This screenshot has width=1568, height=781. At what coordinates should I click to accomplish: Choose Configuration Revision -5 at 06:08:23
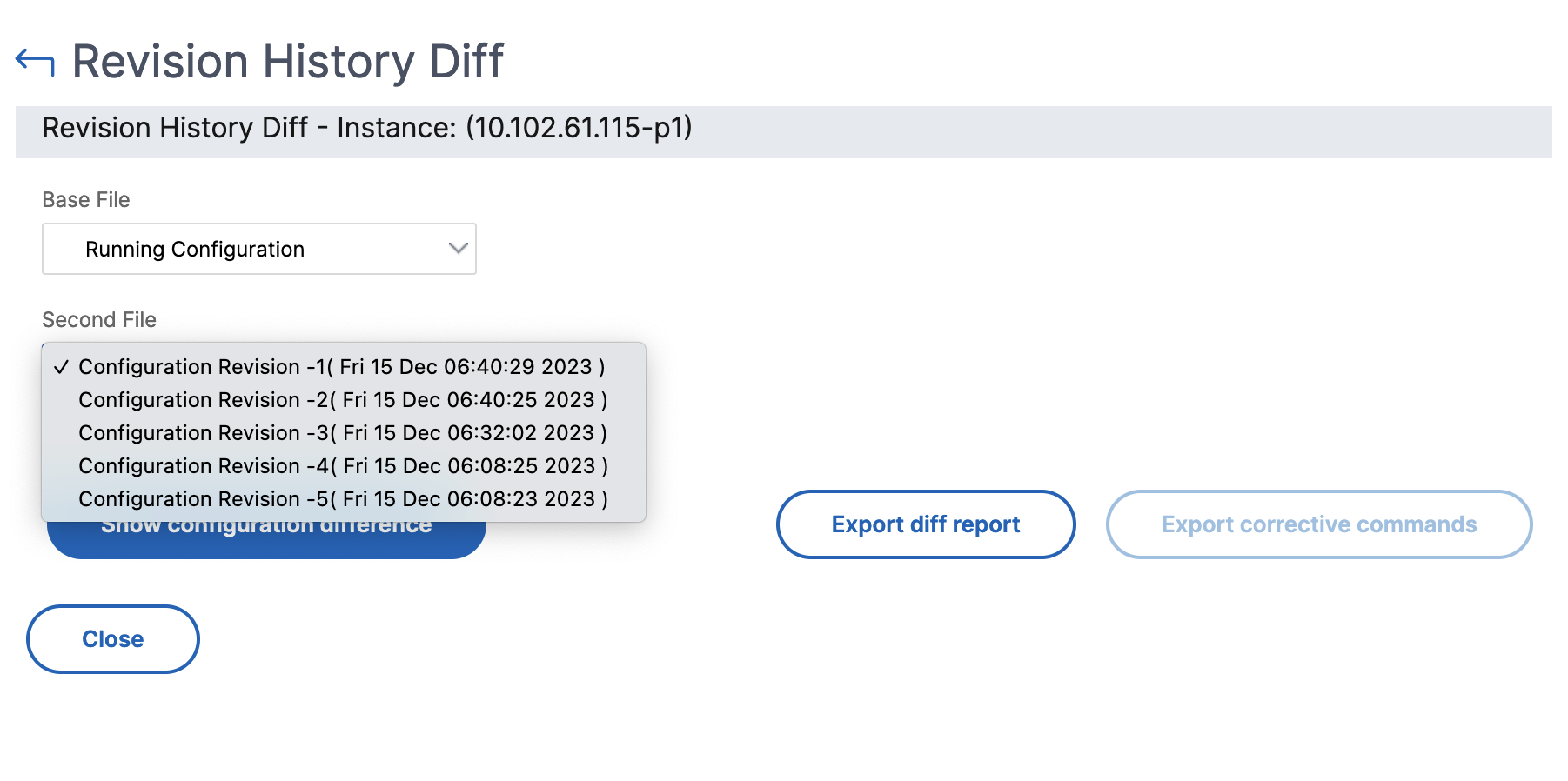click(344, 499)
